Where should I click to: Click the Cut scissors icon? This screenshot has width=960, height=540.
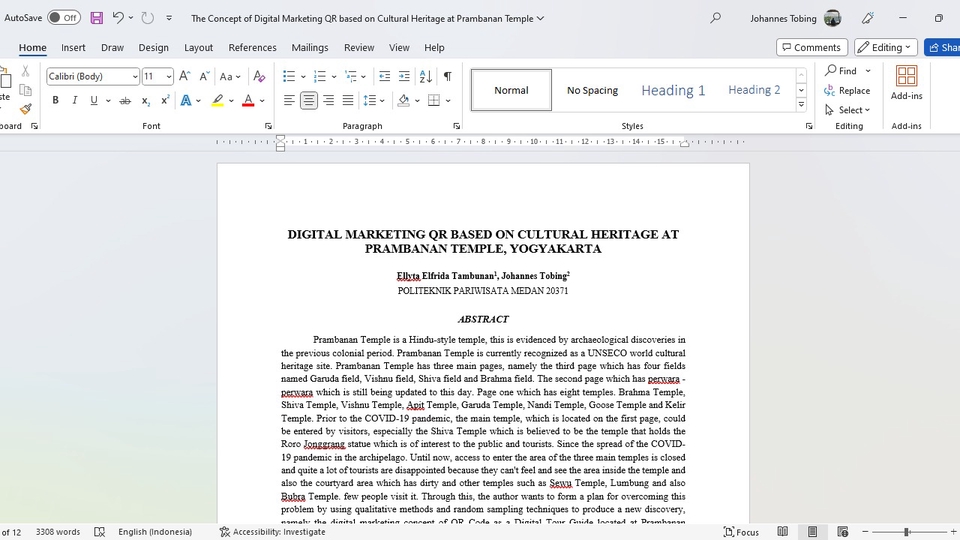[25, 71]
